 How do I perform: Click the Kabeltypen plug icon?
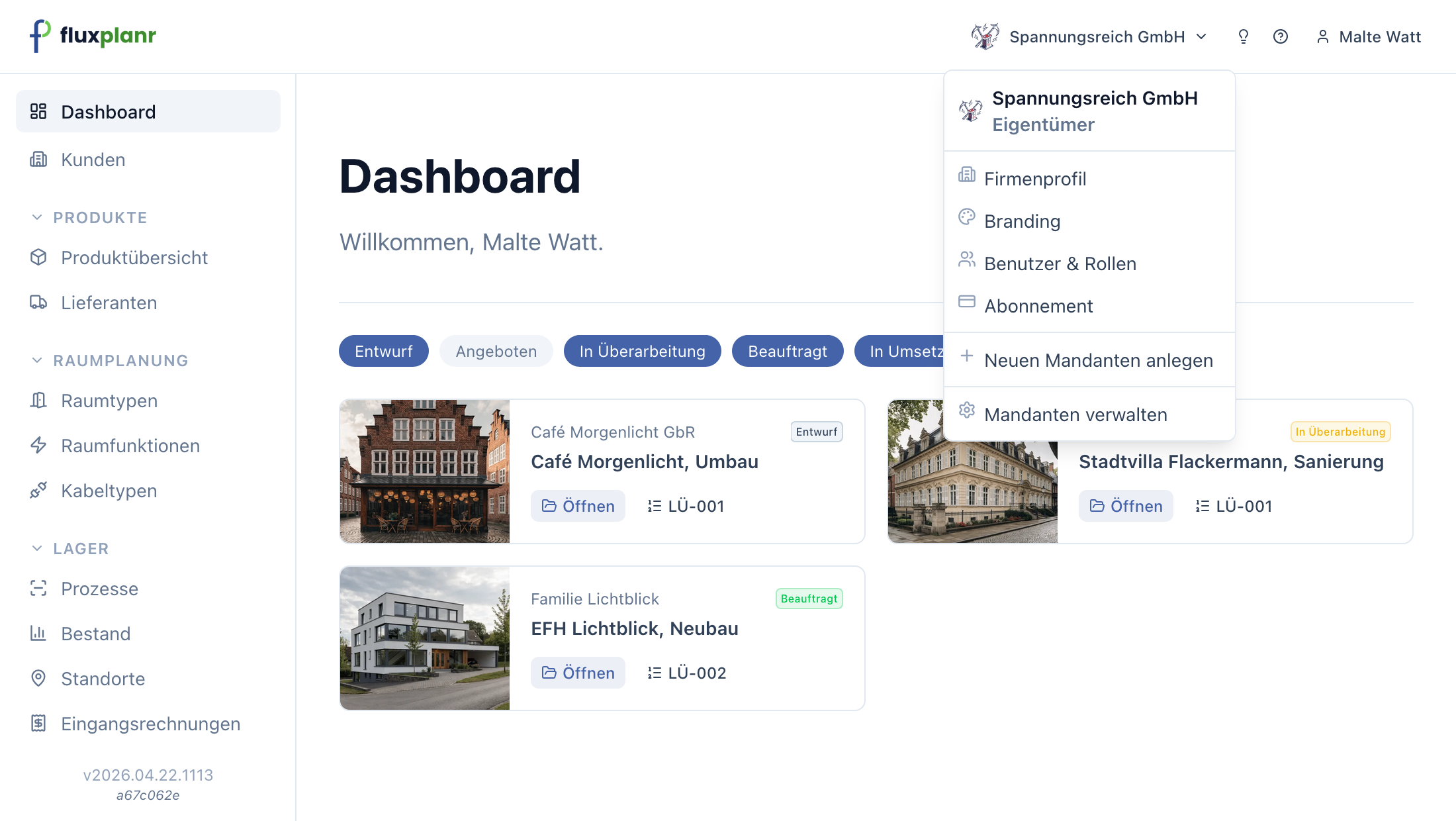point(38,490)
